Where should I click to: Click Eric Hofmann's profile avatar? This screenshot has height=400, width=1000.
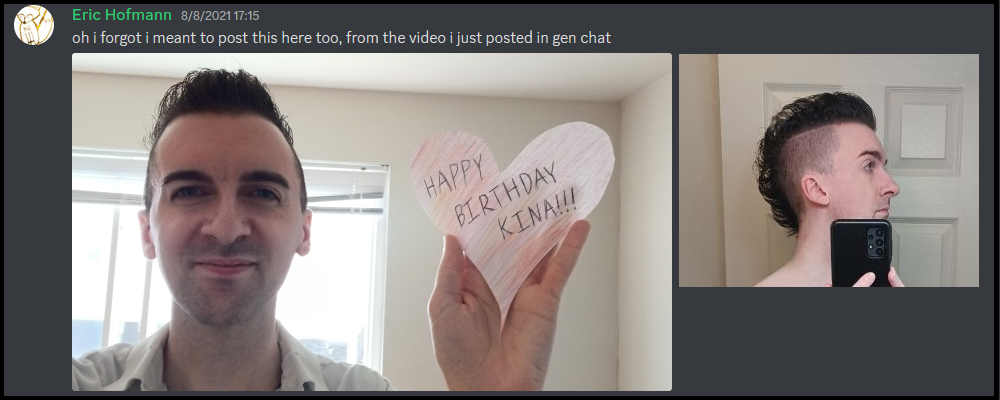pyautogui.click(x=34, y=25)
